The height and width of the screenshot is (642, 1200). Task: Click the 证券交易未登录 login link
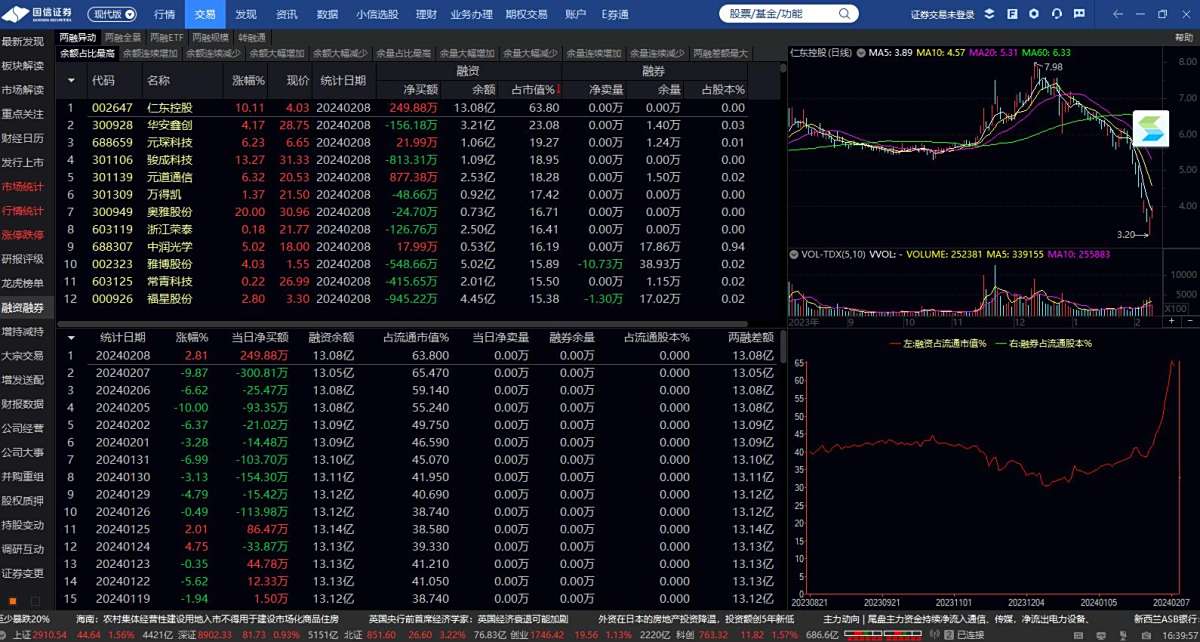coord(942,14)
